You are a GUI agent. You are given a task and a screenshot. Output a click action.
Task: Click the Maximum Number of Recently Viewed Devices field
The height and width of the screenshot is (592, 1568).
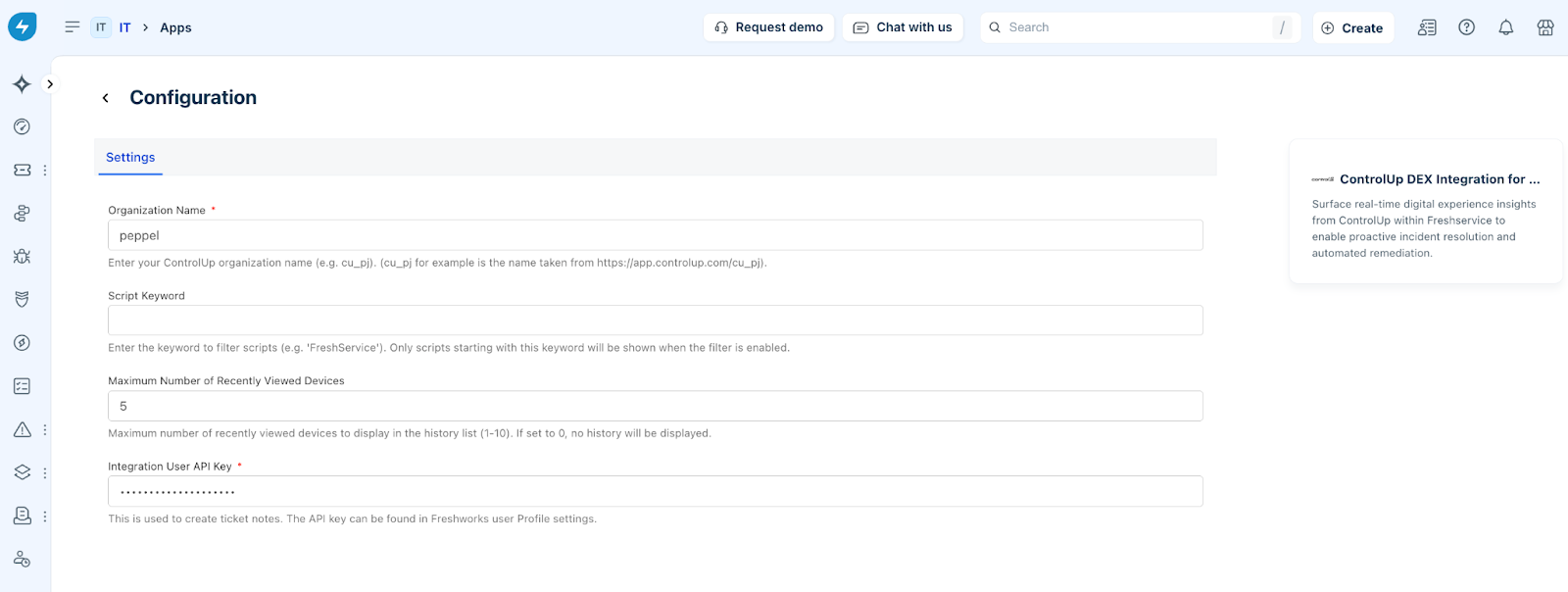pyautogui.click(x=656, y=406)
